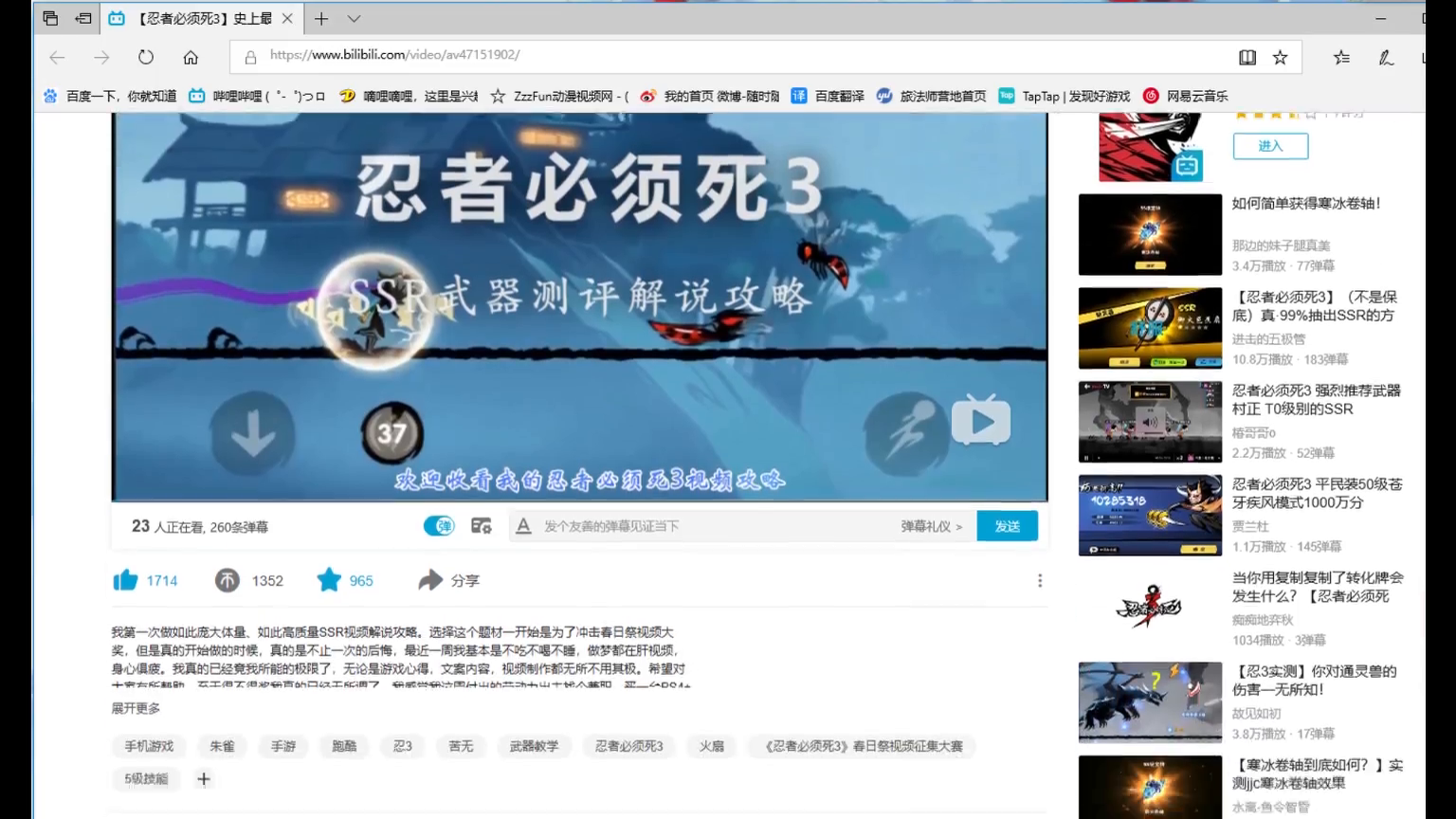
Task: Close the 忍者必须死3 browser tab
Action: point(286,18)
